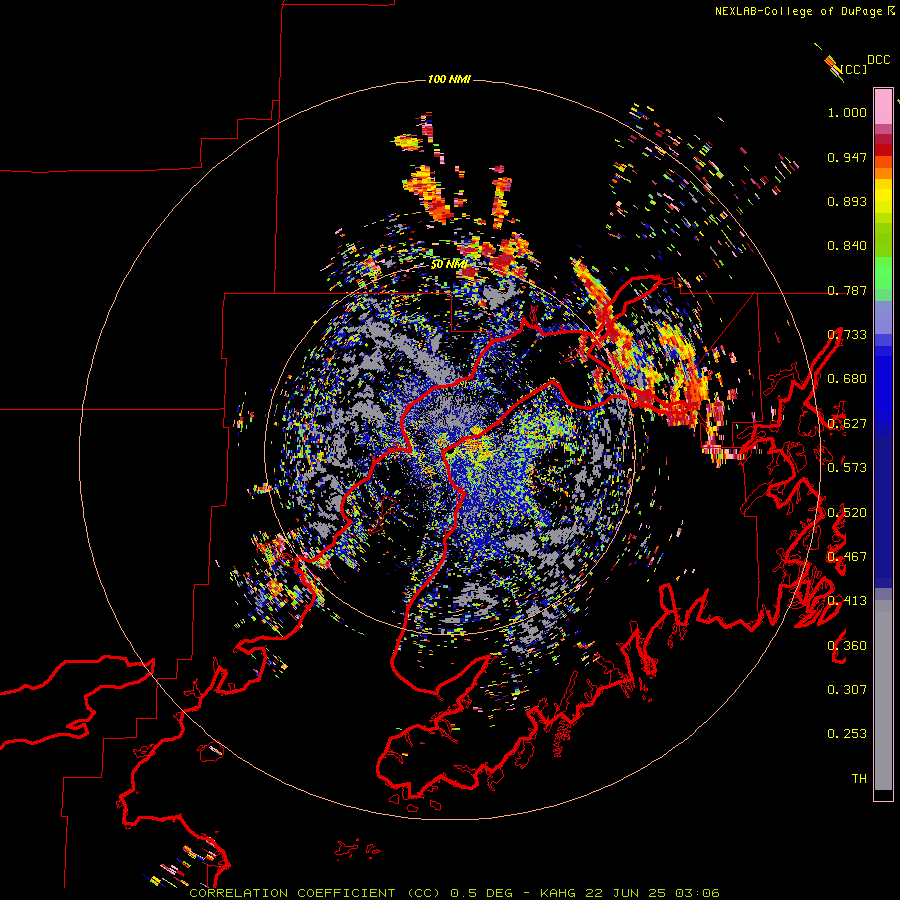Viewport: 900px width, 900px height.
Task: Pick the pink segment of the color bar
Action: 883,106
